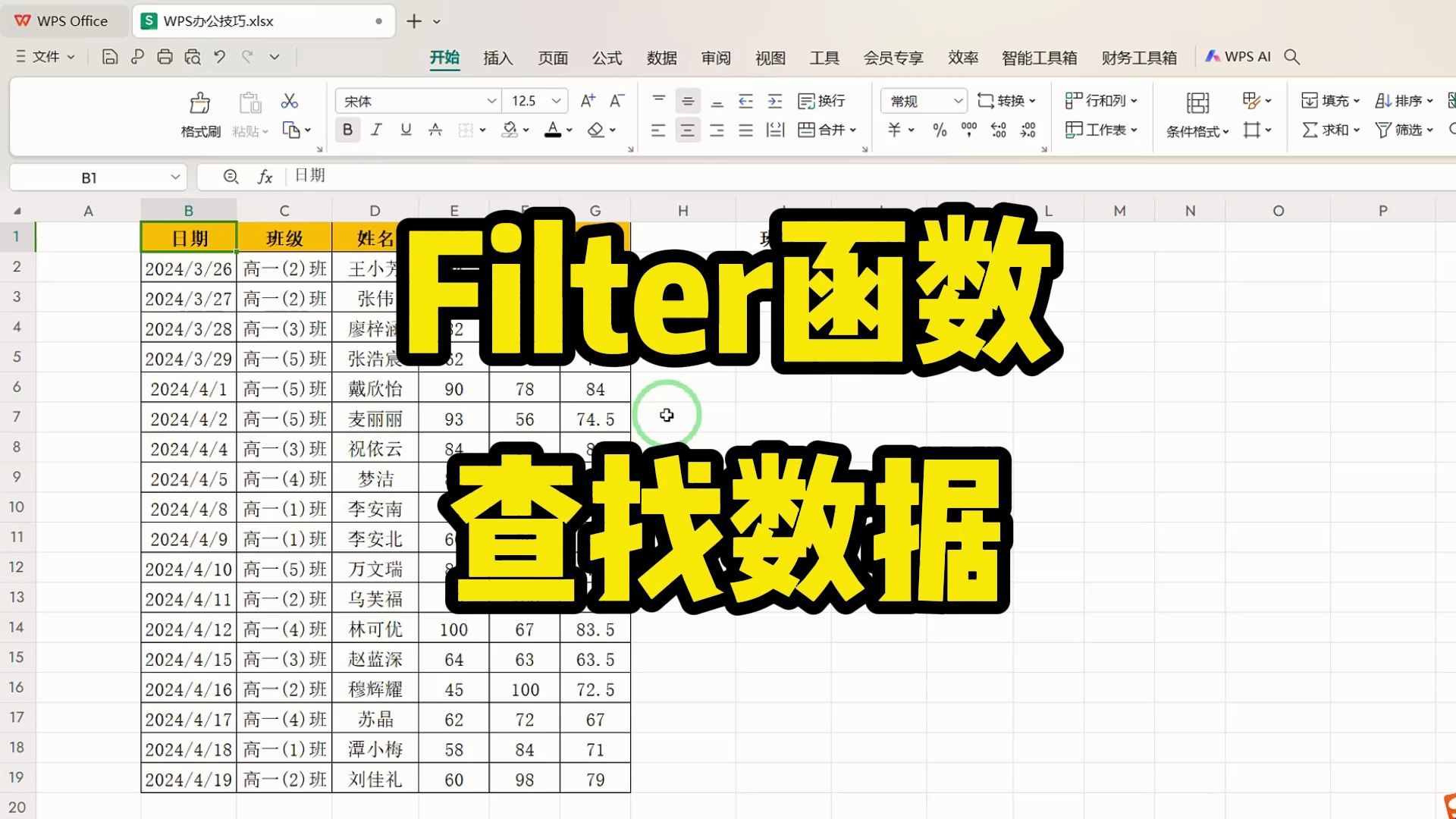
Task: Click the font color swatch
Action: [x=554, y=130]
